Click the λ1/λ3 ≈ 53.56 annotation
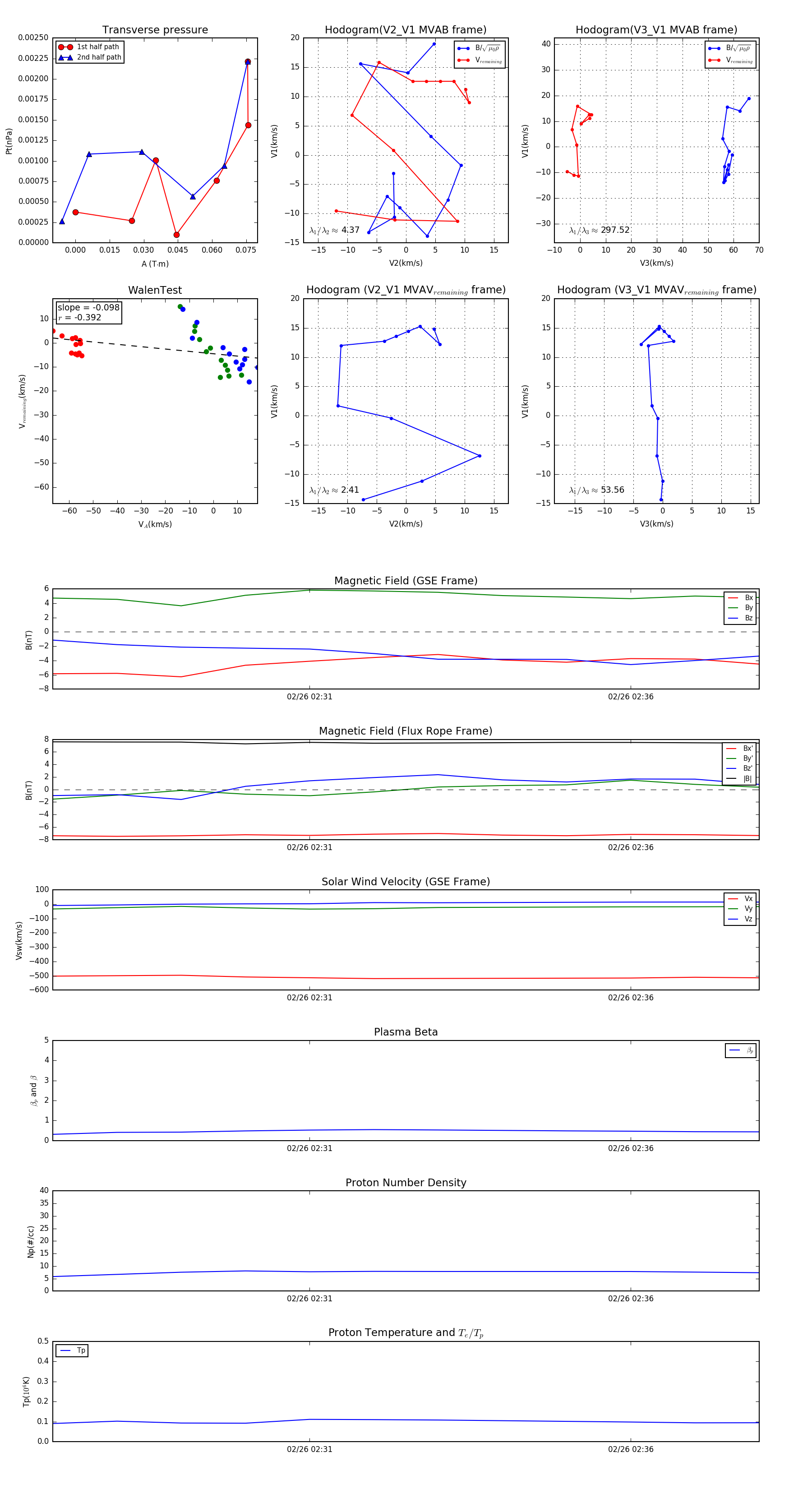The height and width of the screenshot is (1489, 812). (596, 490)
